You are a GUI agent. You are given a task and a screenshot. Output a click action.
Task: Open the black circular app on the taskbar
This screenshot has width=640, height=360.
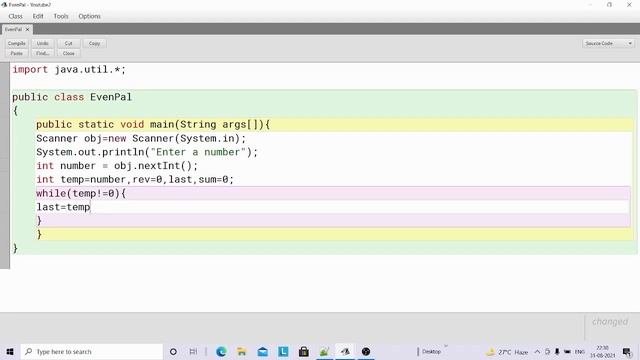(x=366, y=351)
